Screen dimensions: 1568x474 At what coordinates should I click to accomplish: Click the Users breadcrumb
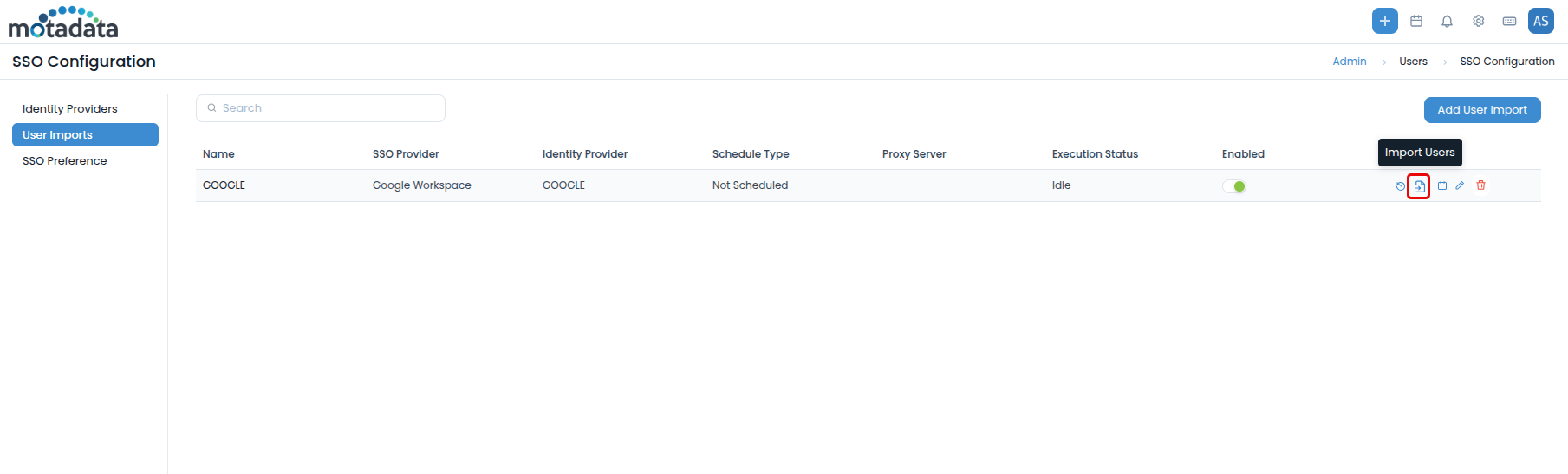point(1413,62)
